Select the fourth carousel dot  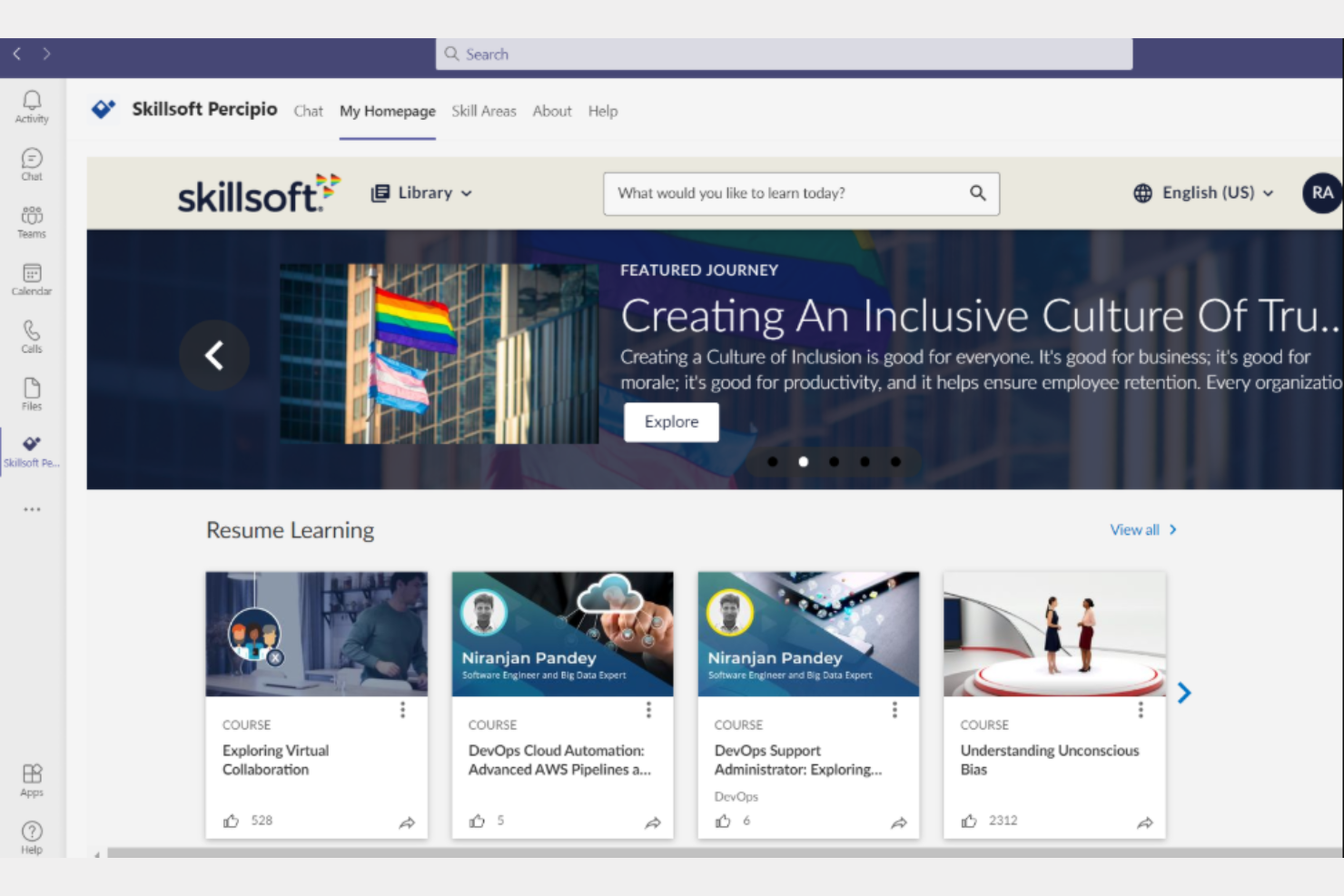point(865,461)
